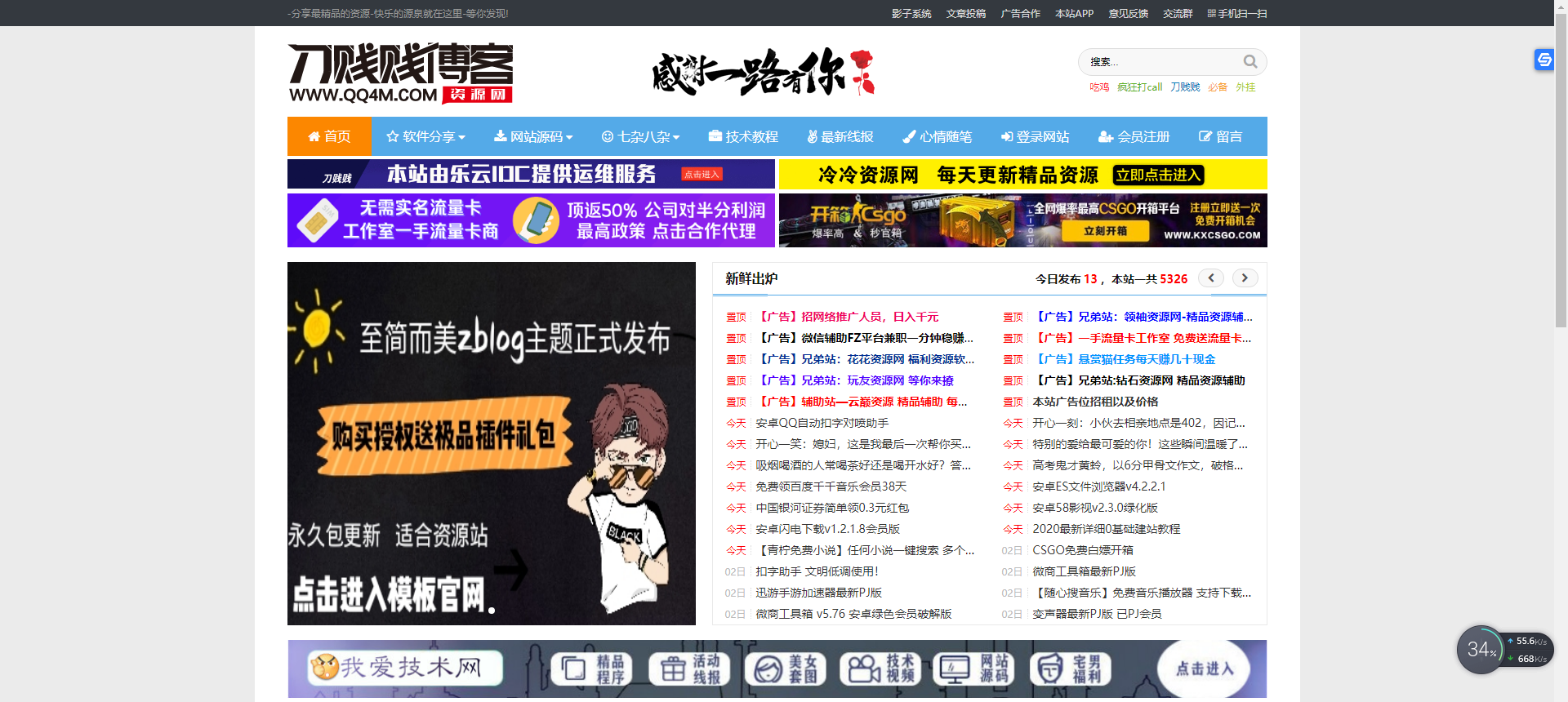Screen dimensions: 1568x702
Task: Open 最新线报 in the navigation bar
Action: [x=840, y=137]
